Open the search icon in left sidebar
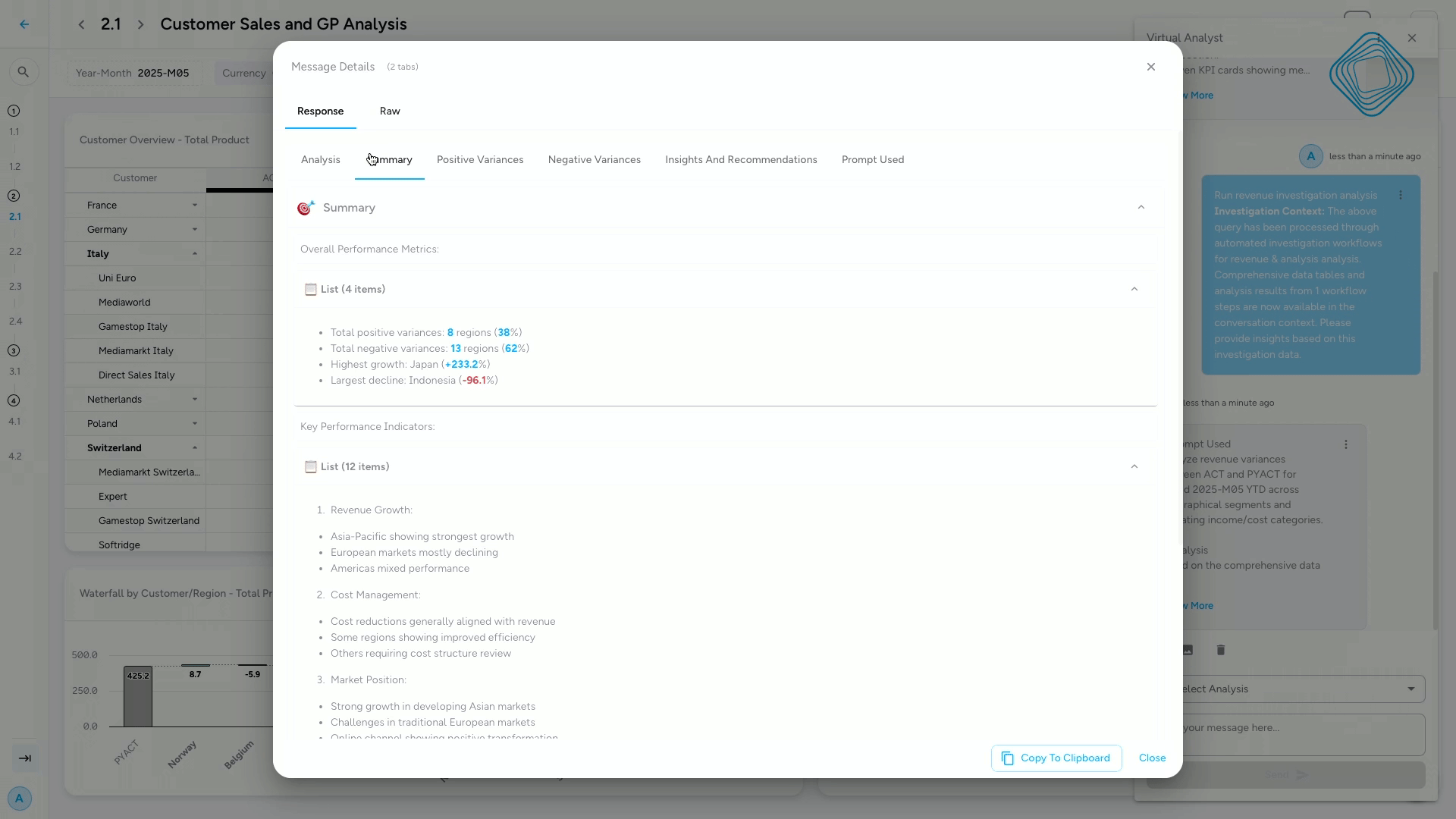This screenshot has width=1456, height=819. coord(24,72)
